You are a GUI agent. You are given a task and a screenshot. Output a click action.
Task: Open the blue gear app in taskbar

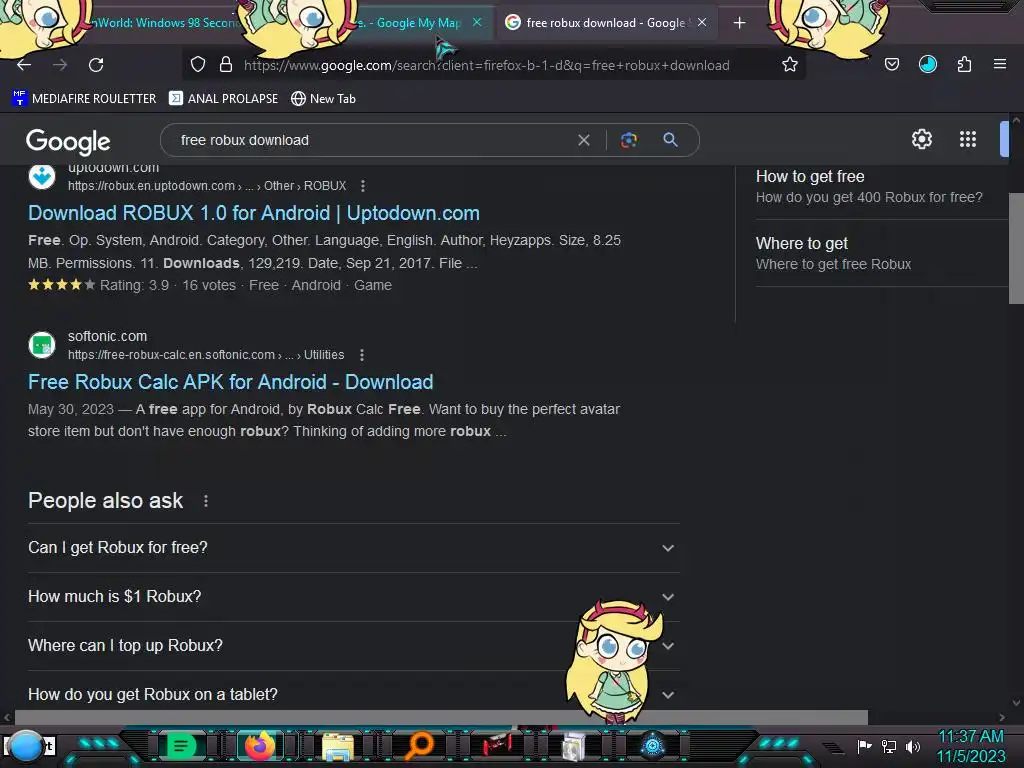click(x=652, y=746)
